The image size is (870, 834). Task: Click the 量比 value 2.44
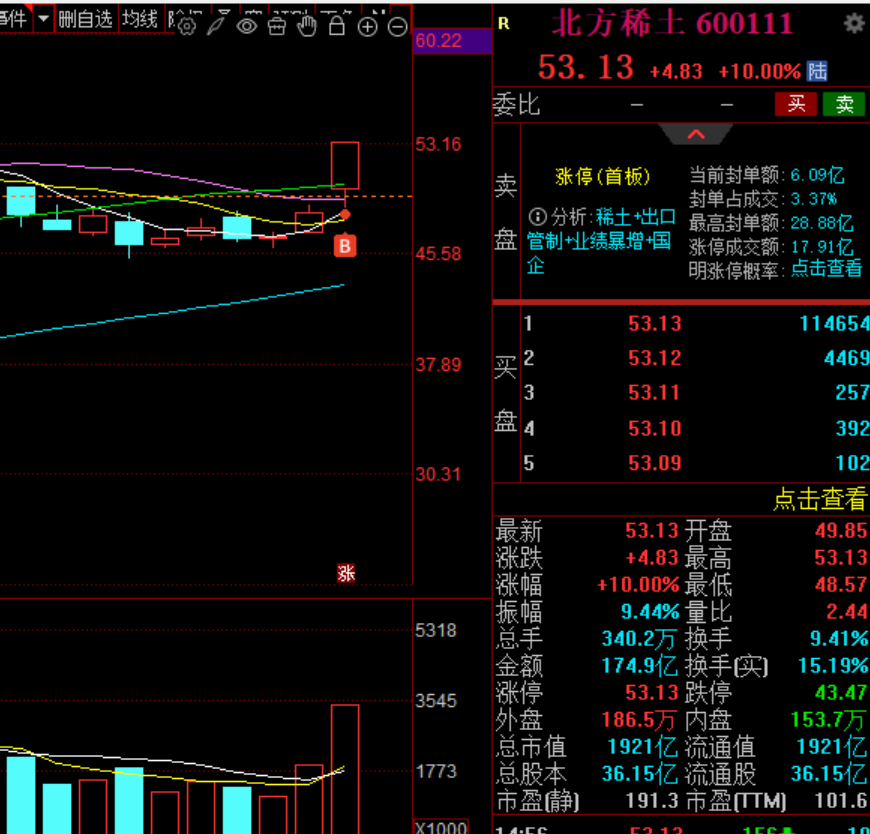click(847, 611)
